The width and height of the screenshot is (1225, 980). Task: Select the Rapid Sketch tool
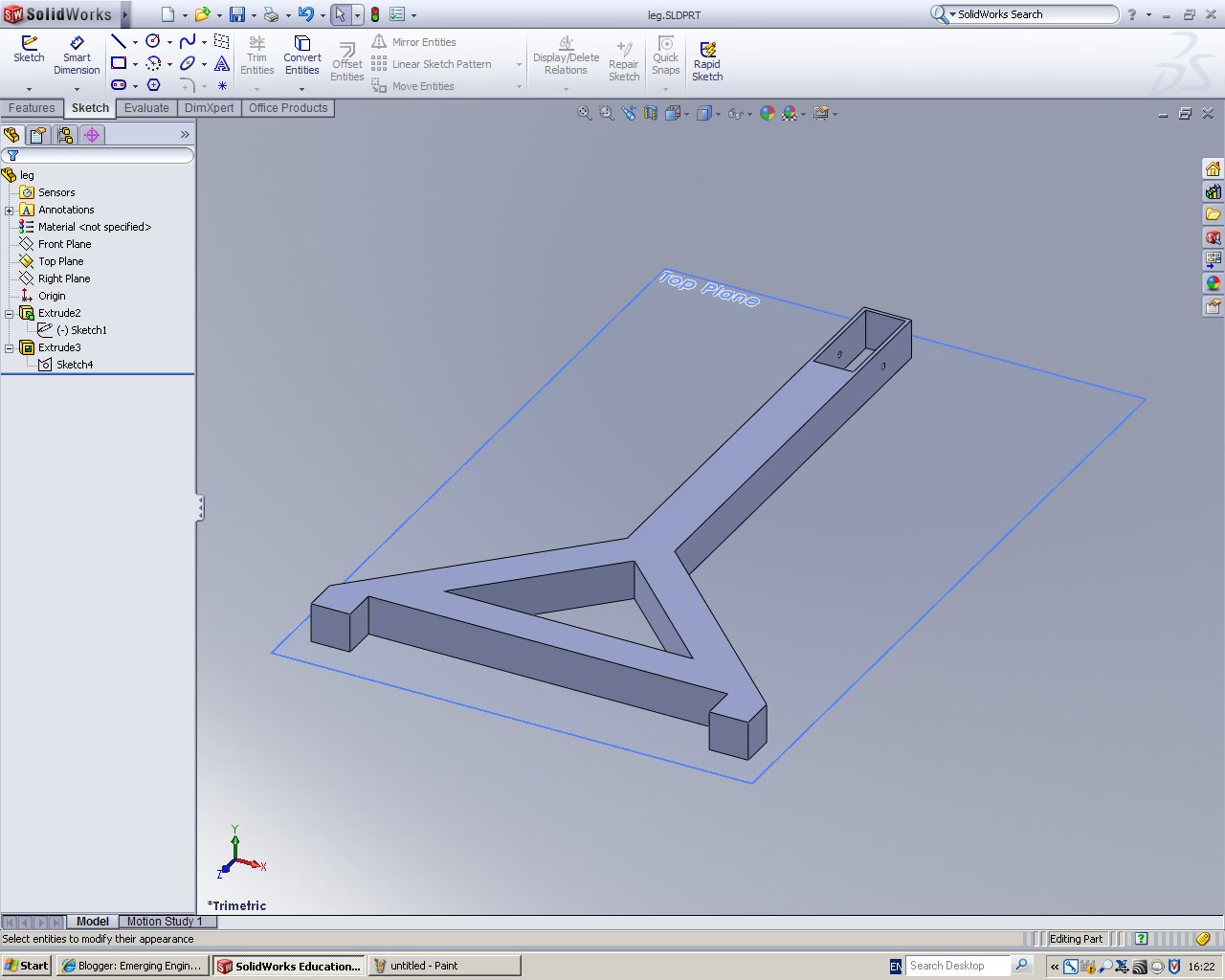tap(707, 57)
